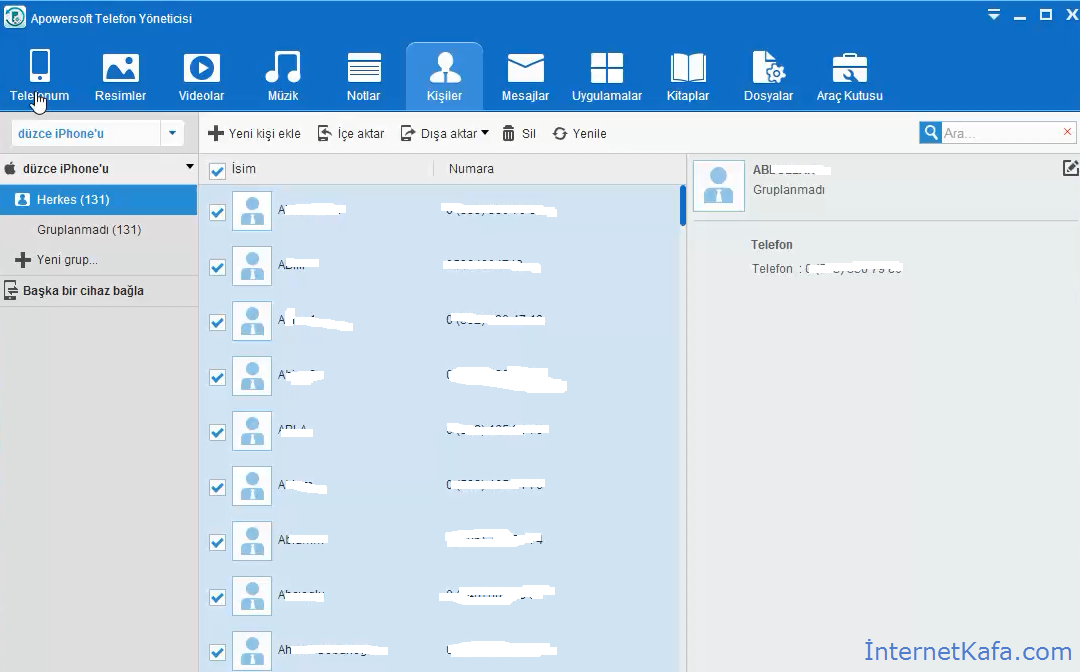Click the magnifier search icon
Screen dimensions: 1080x672
coord(931,133)
